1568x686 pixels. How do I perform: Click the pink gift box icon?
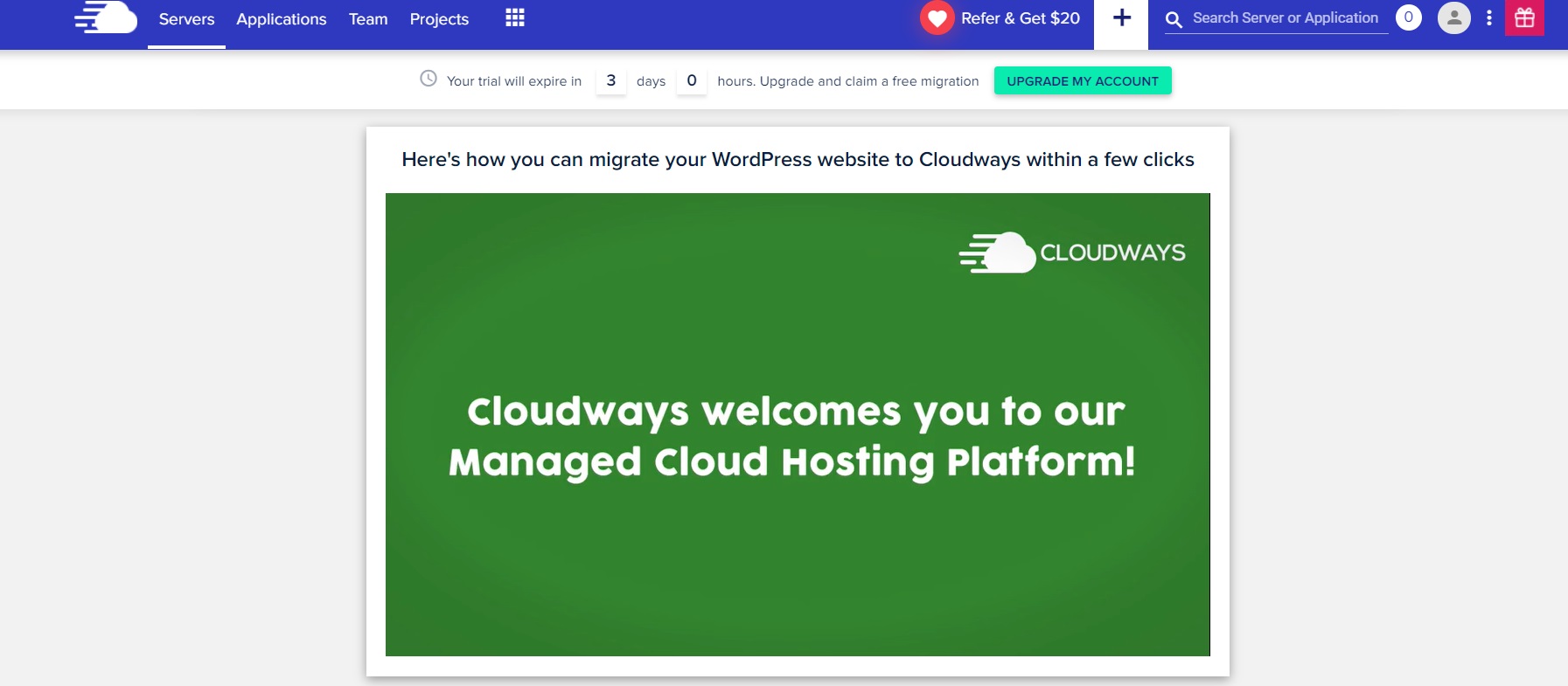[x=1524, y=17]
